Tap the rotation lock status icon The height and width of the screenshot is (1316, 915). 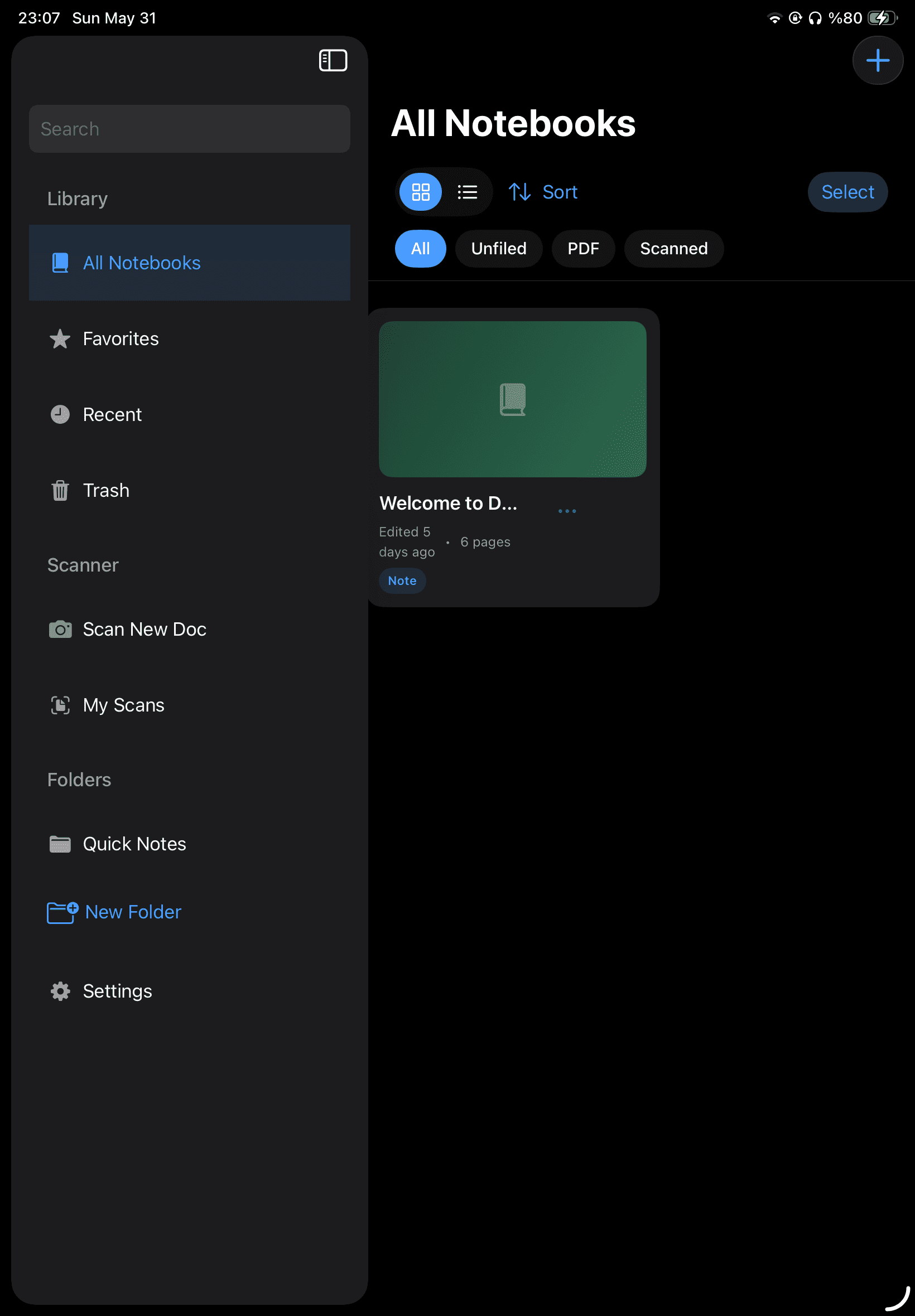coord(794,18)
